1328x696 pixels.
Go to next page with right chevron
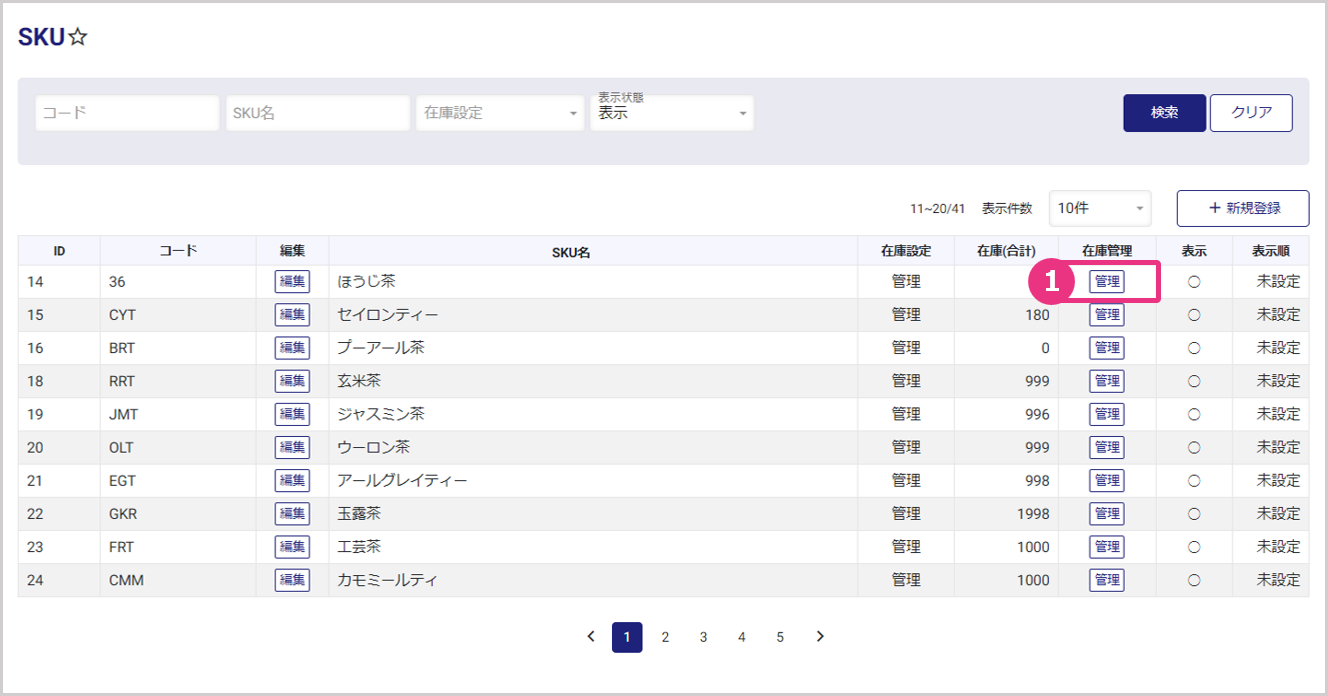click(820, 636)
